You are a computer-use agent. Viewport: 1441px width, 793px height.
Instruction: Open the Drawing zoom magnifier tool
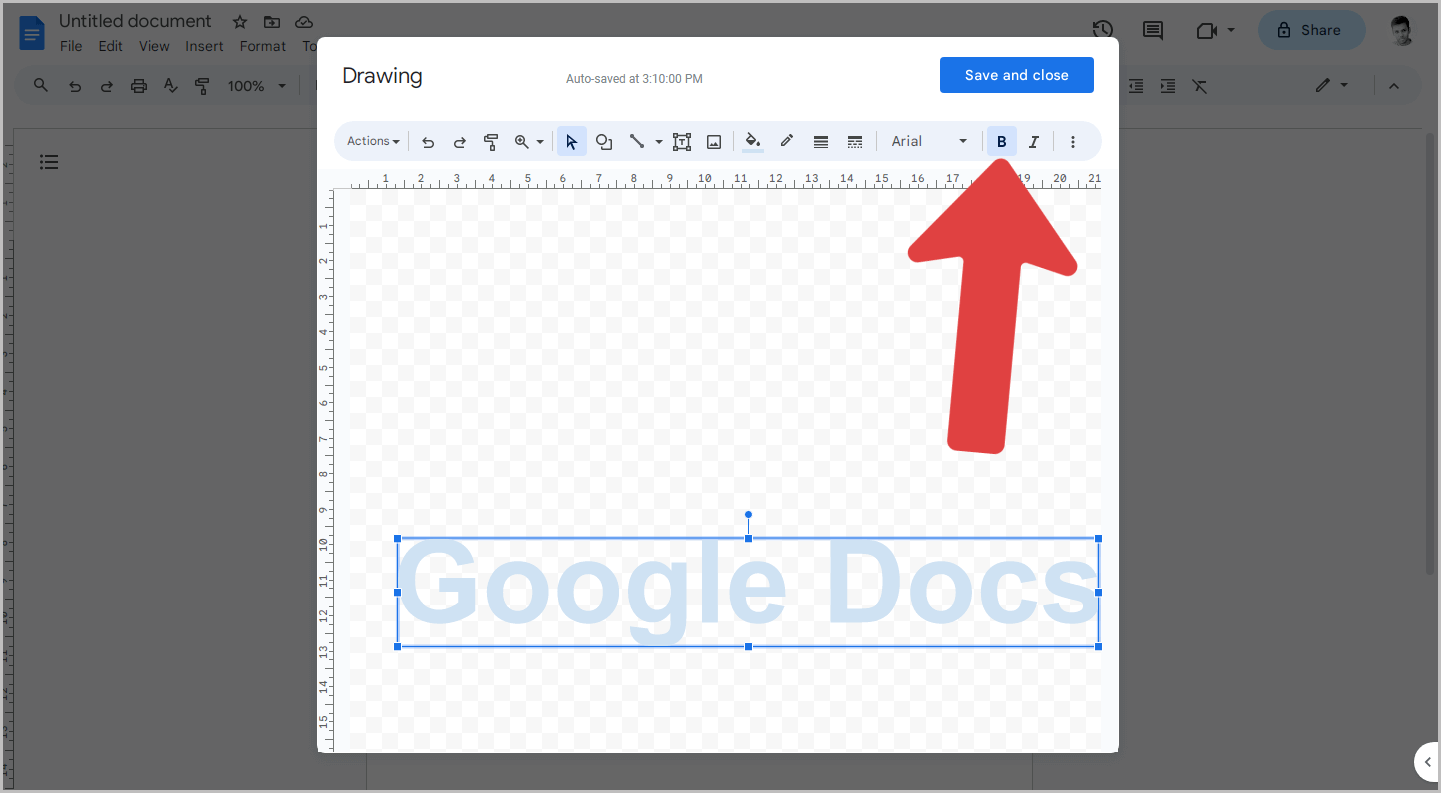pos(521,142)
